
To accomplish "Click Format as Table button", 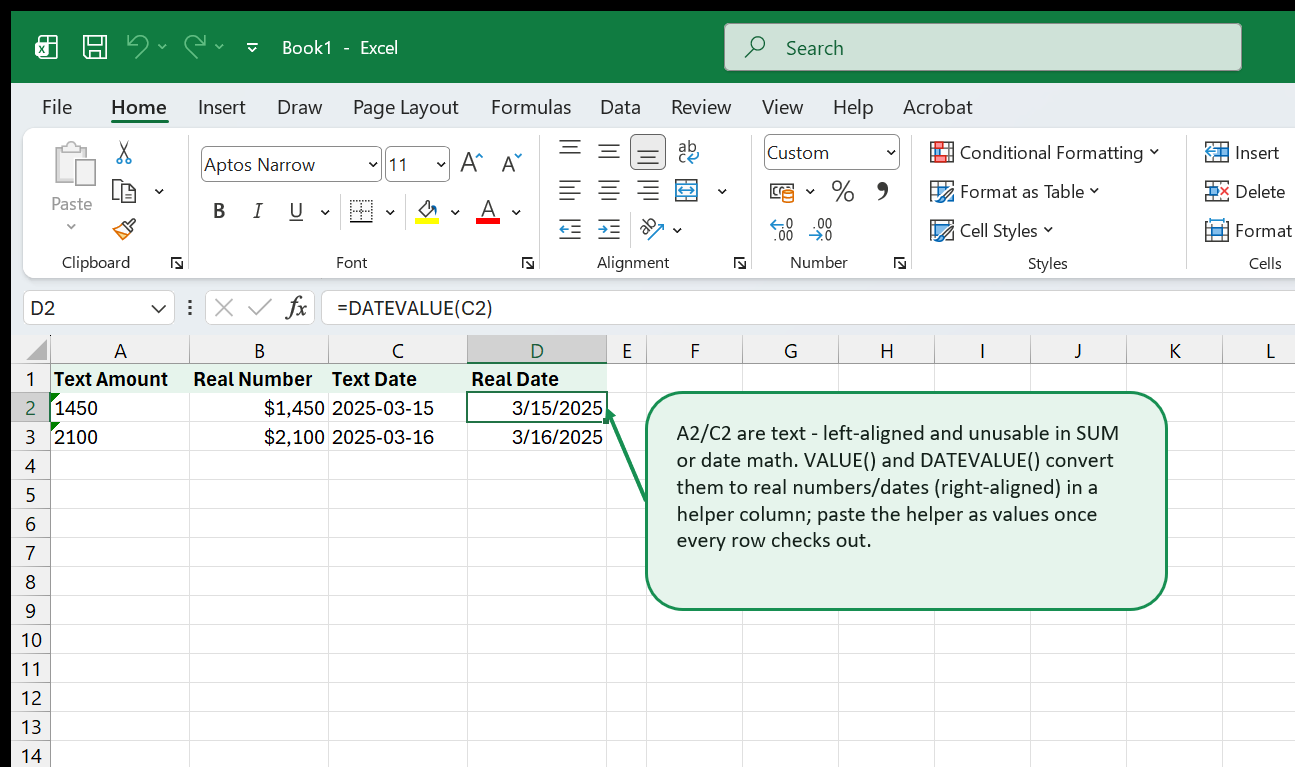I will pos(1014,191).
